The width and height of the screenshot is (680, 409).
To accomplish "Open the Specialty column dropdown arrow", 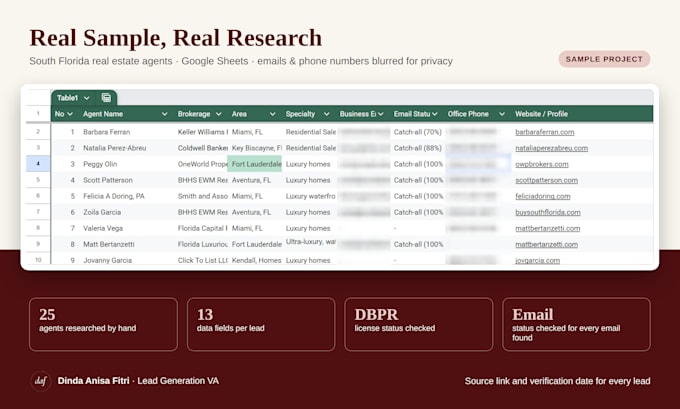I will point(327,114).
